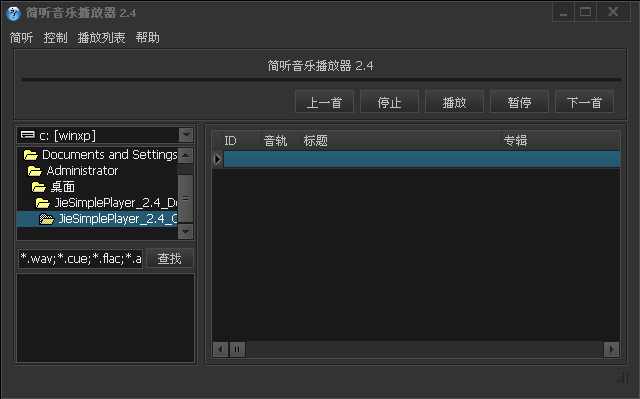Click playlist horizontal scrollbar left arrow

(x=220, y=349)
